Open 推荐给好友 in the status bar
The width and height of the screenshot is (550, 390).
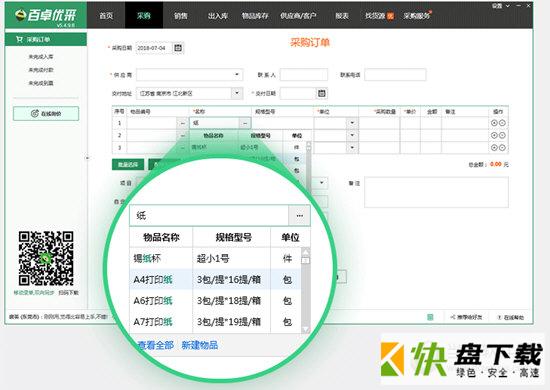click(x=466, y=317)
